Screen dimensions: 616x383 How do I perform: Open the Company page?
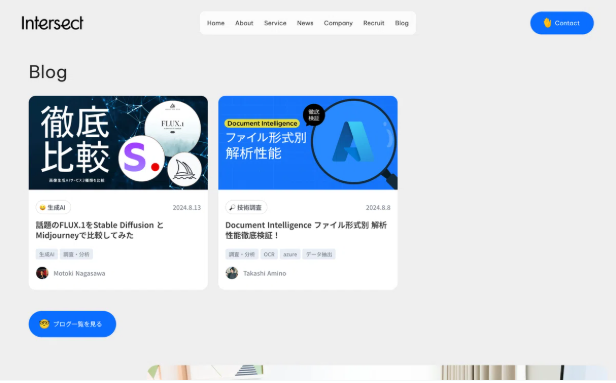pos(338,23)
